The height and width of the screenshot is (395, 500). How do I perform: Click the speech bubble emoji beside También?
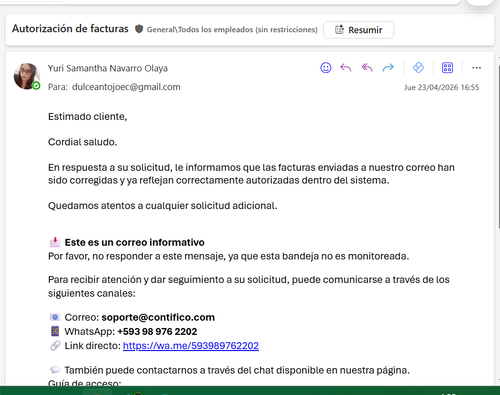(55, 370)
